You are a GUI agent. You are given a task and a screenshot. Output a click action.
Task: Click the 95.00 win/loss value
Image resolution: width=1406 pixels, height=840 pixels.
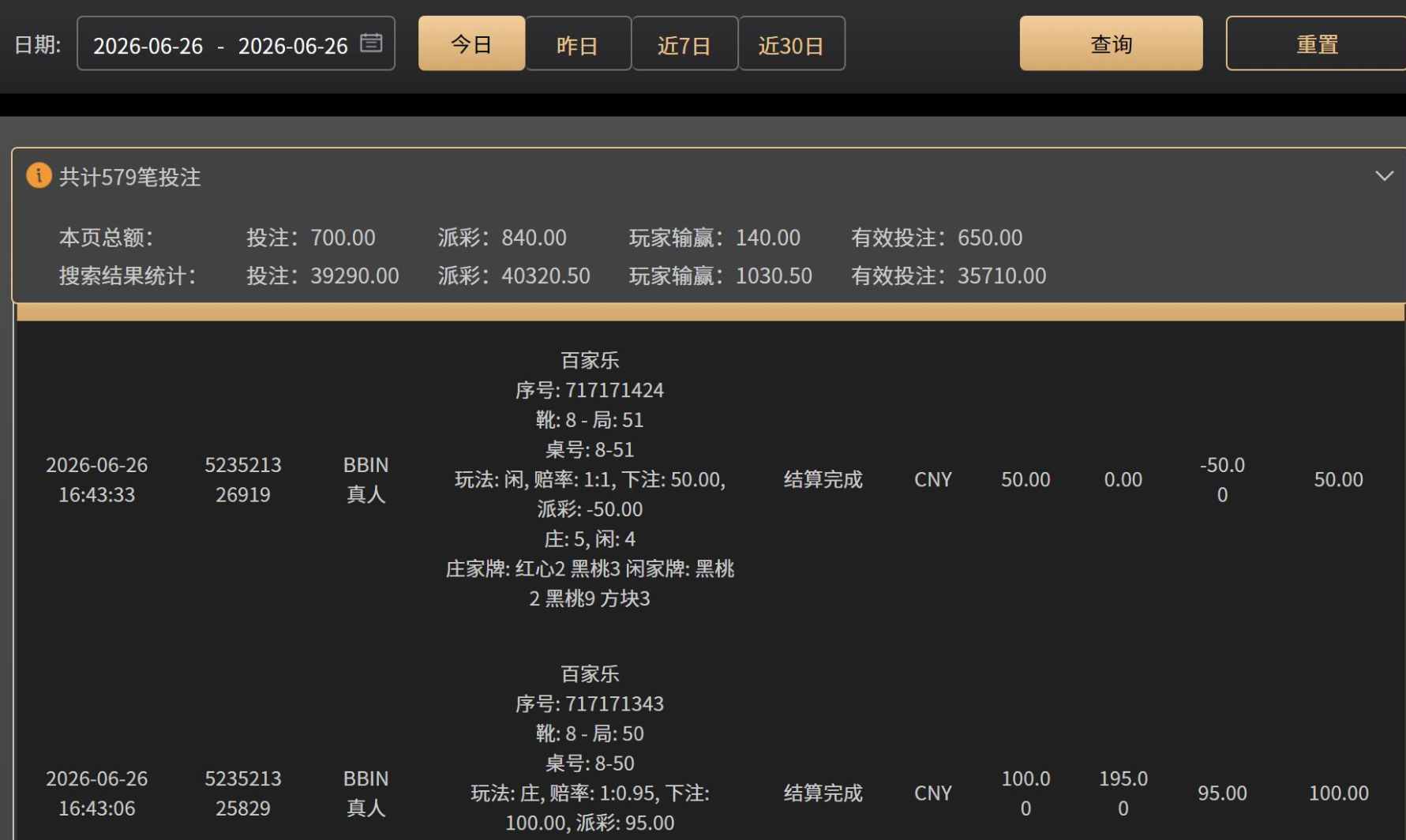tap(1222, 793)
